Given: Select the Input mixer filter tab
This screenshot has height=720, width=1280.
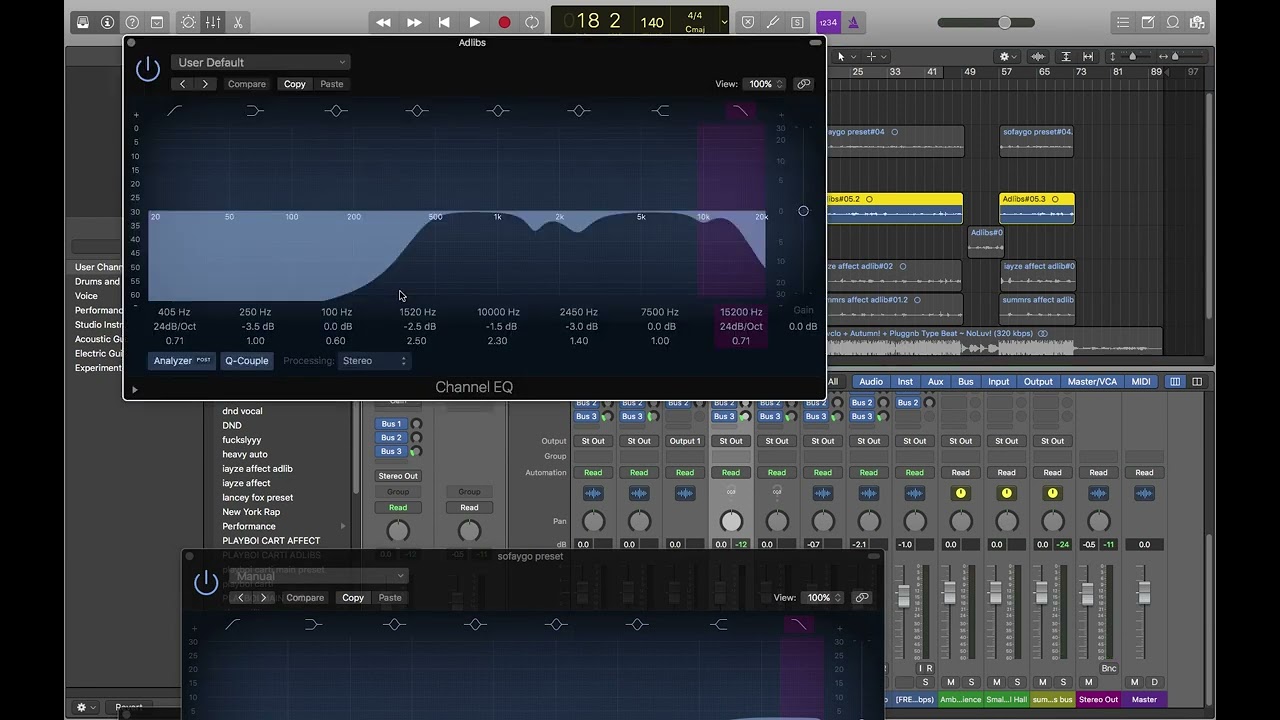Looking at the screenshot, I should [999, 381].
